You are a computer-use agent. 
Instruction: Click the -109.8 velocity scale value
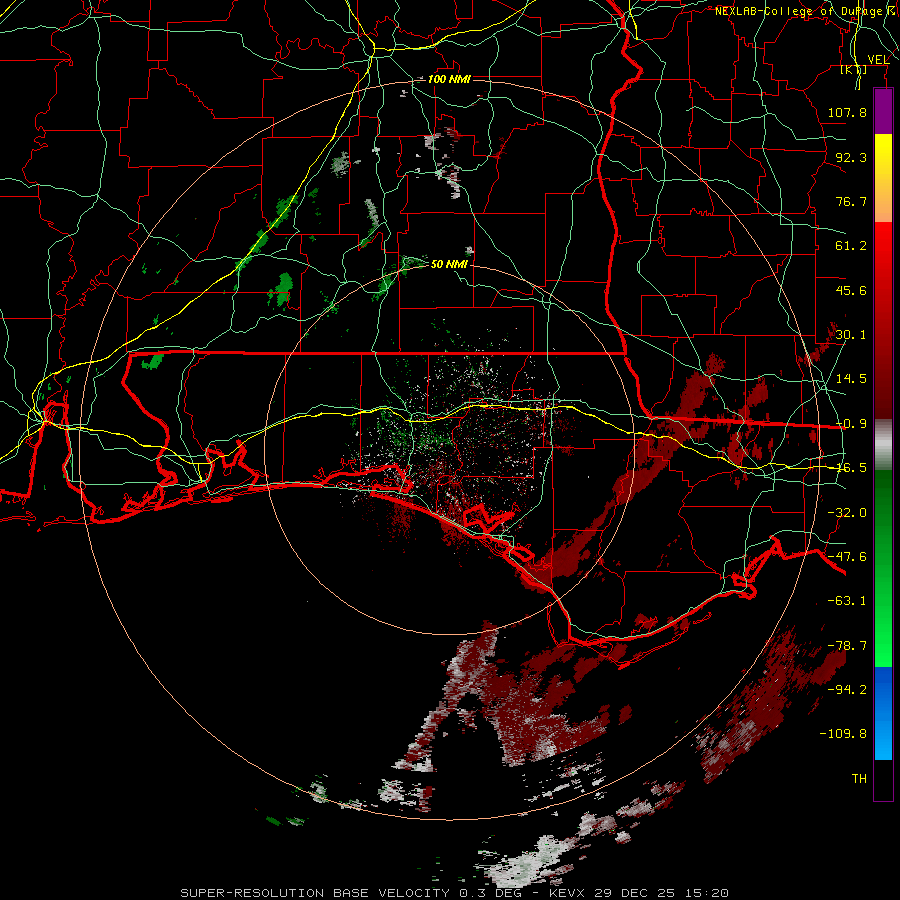843,734
